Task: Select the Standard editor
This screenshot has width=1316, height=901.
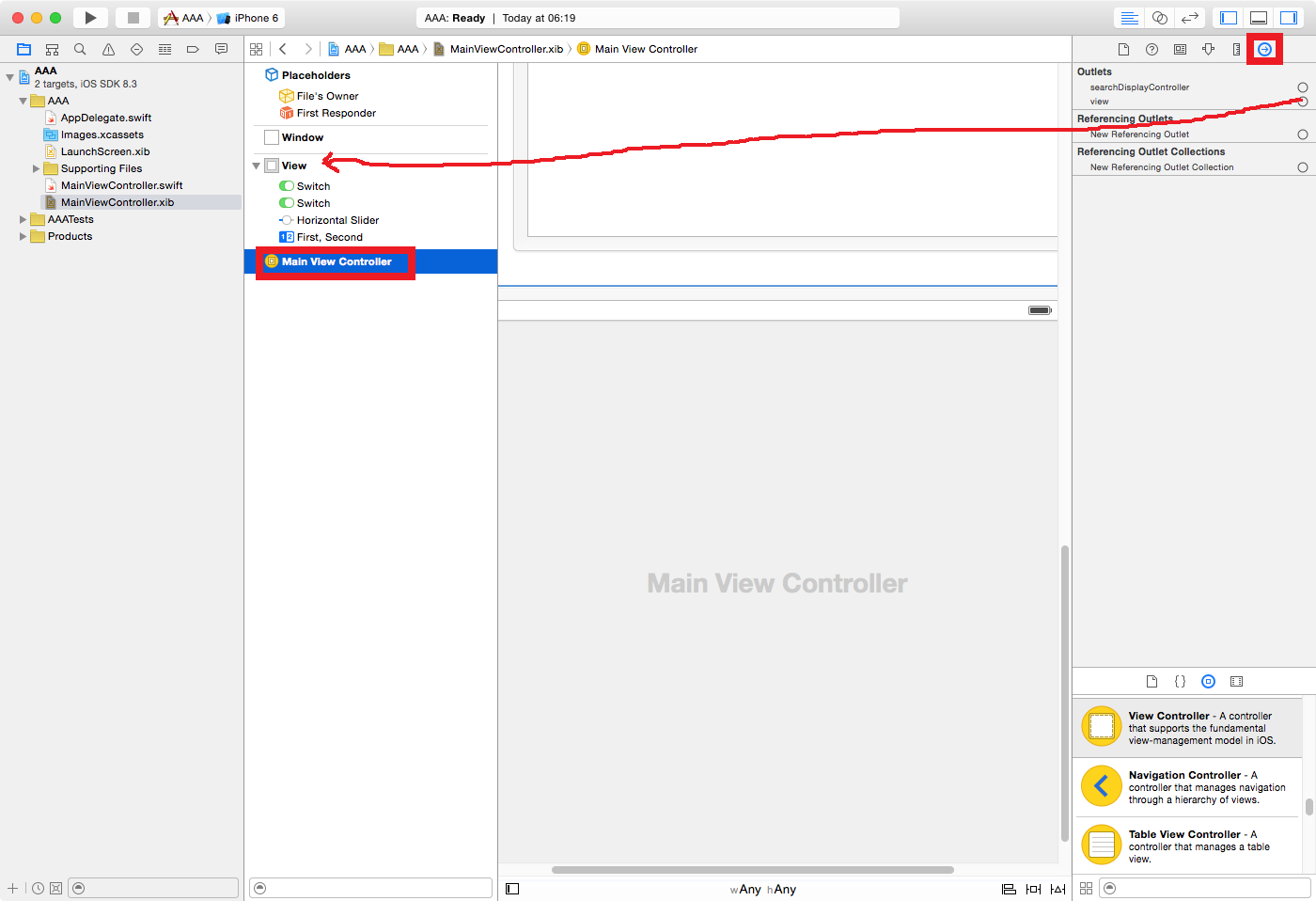Action: click(1130, 18)
